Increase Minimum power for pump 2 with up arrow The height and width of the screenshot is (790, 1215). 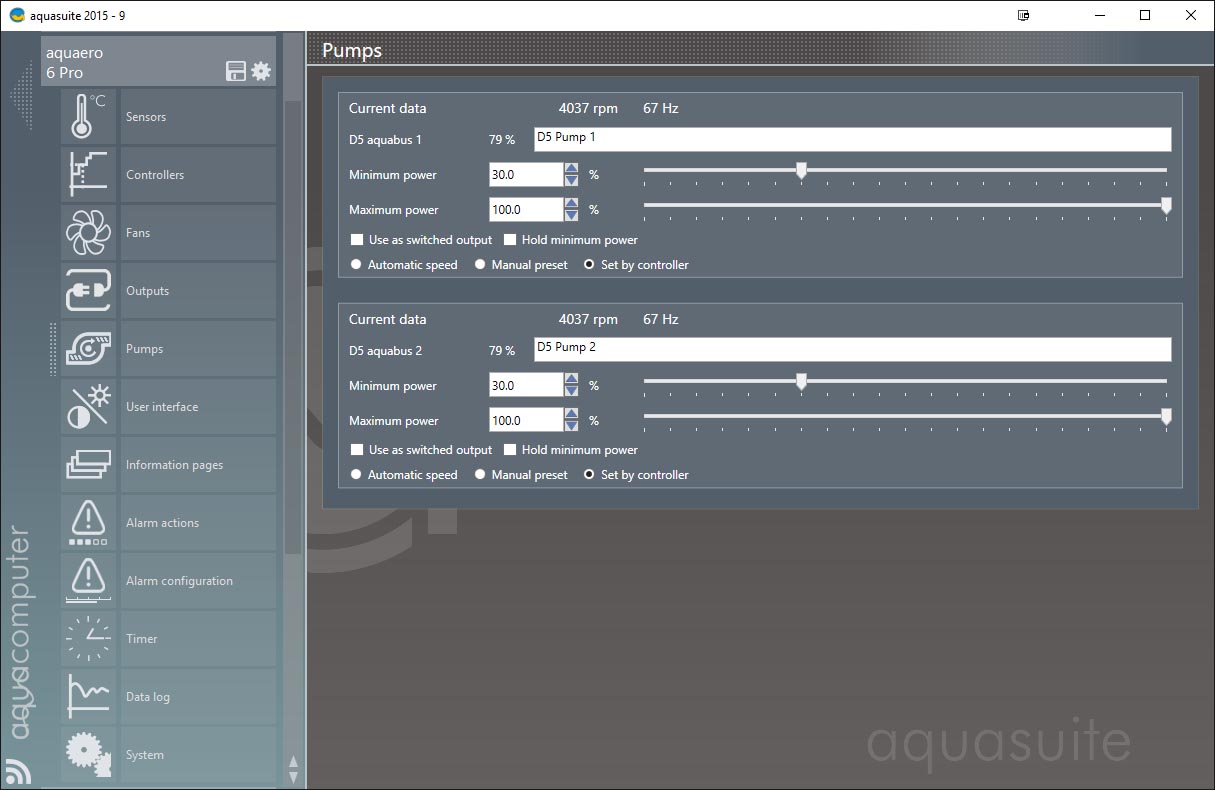tap(571, 379)
